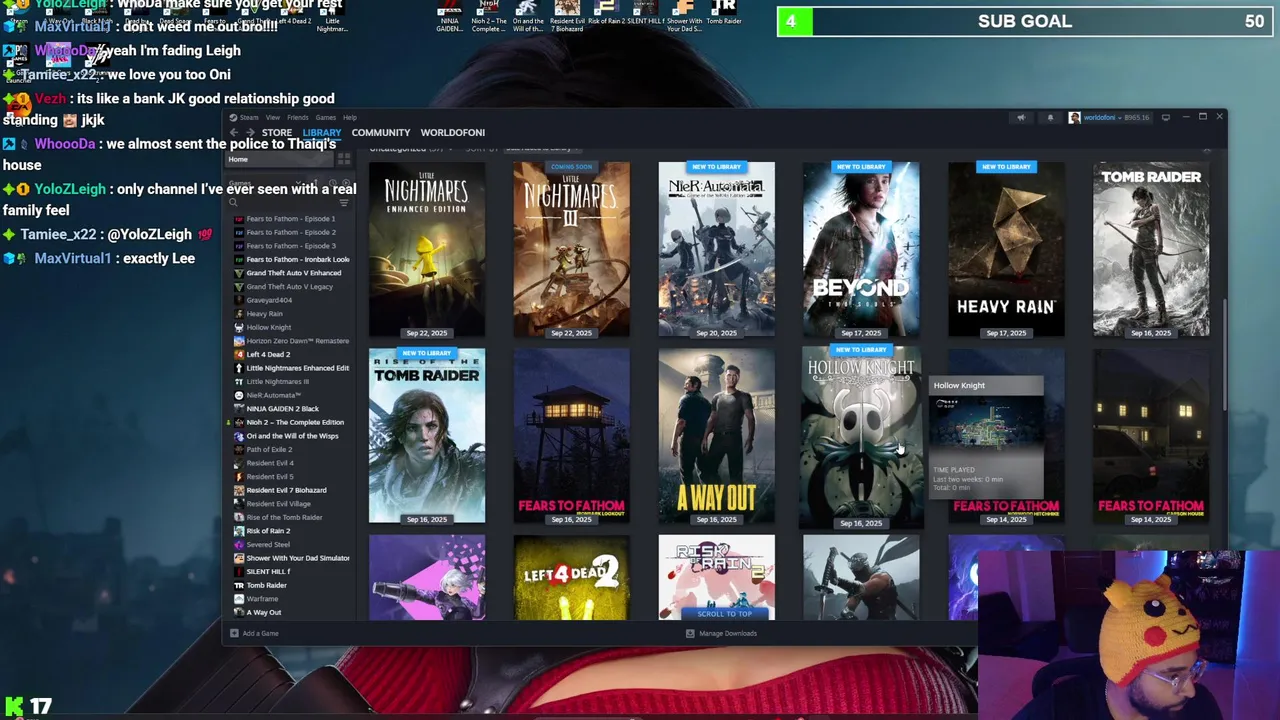Image resolution: width=1280 pixels, height=720 pixels.
Task: Select Heavy Rain in sidebar list
Action: coord(264,313)
